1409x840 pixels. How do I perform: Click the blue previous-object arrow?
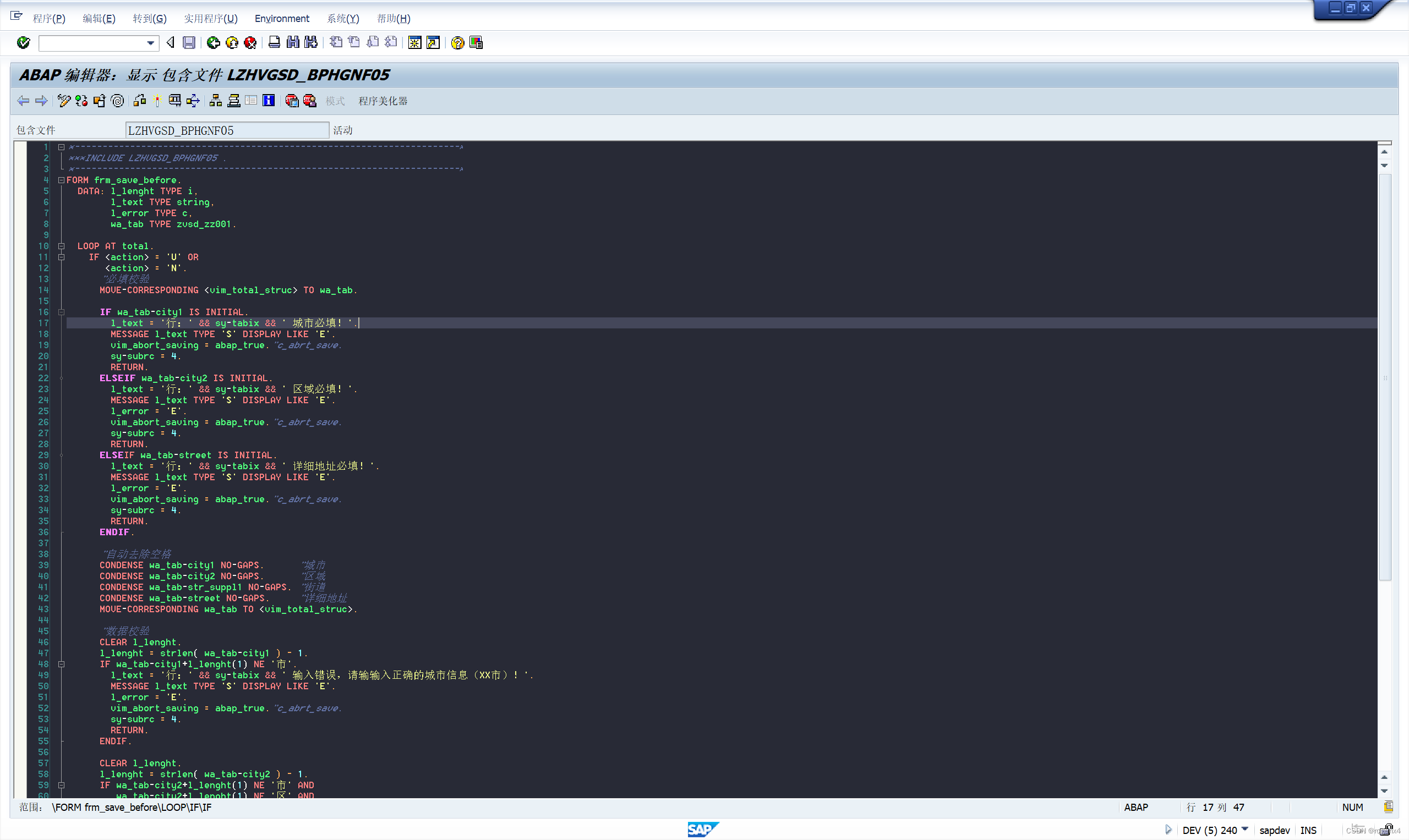pos(23,101)
